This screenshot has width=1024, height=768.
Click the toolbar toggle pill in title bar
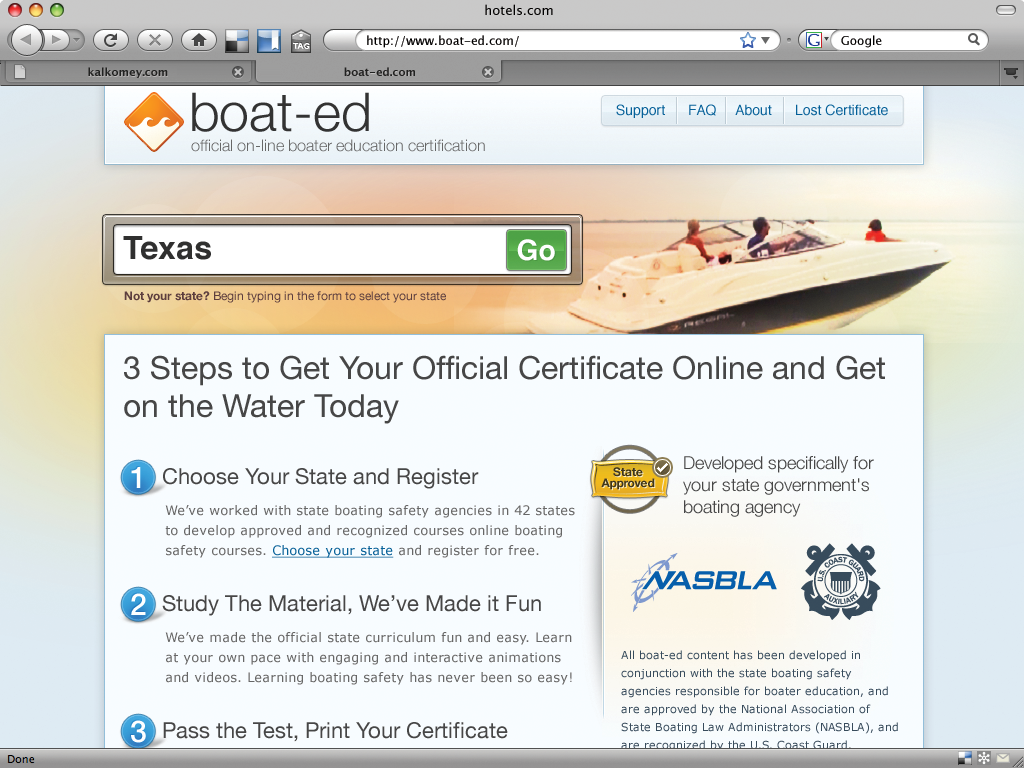click(x=1006, y=10)
